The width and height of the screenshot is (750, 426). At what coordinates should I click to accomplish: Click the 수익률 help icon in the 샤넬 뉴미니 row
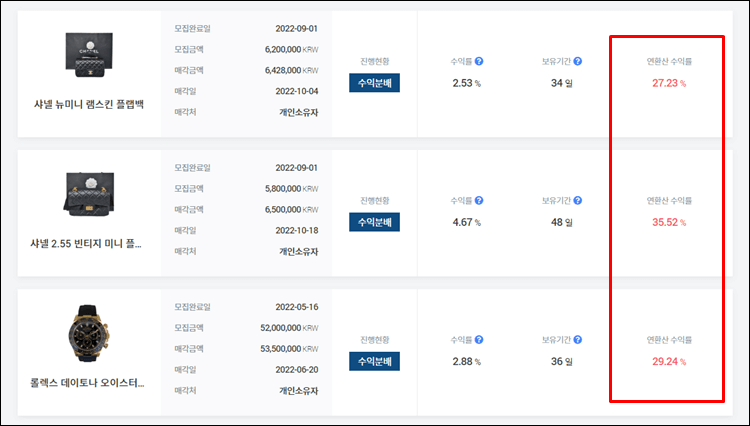click(479, 61)
